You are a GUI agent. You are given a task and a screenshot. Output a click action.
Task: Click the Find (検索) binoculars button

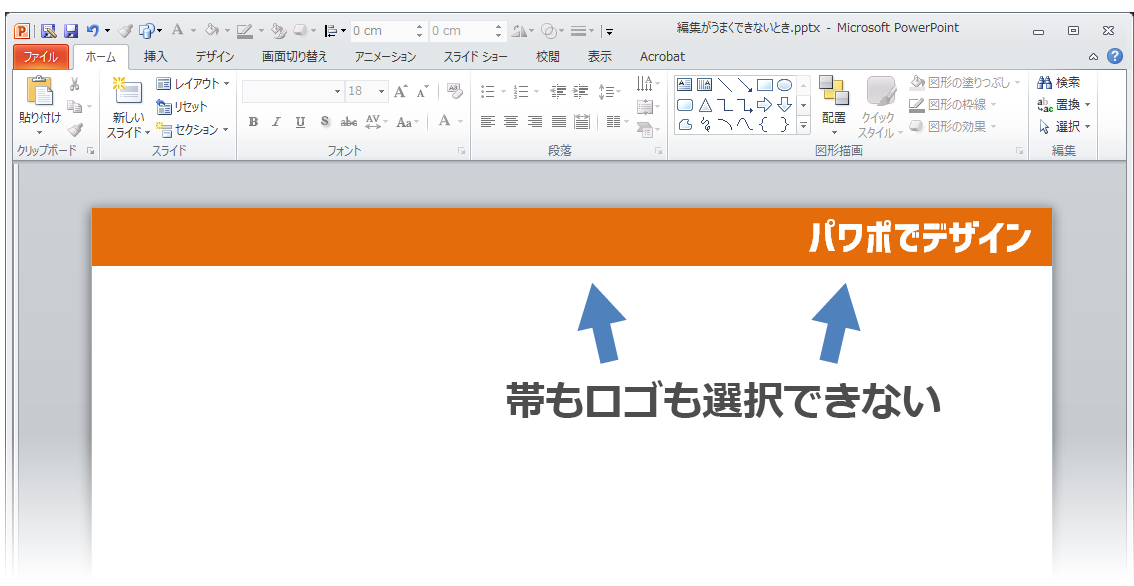pos(1059,82)
